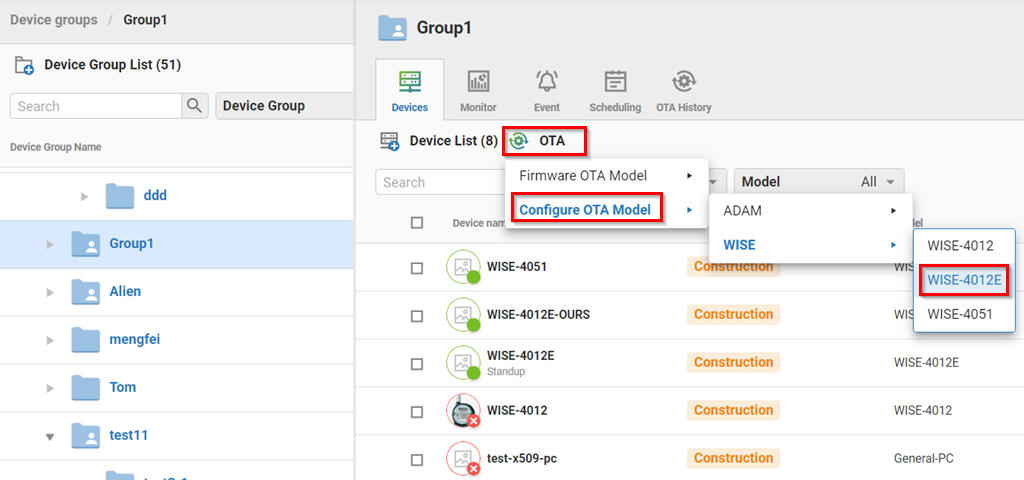Open the Monitor tab icon
The height and width of the screenshot is (480, 1024).
tap(478, 83)
